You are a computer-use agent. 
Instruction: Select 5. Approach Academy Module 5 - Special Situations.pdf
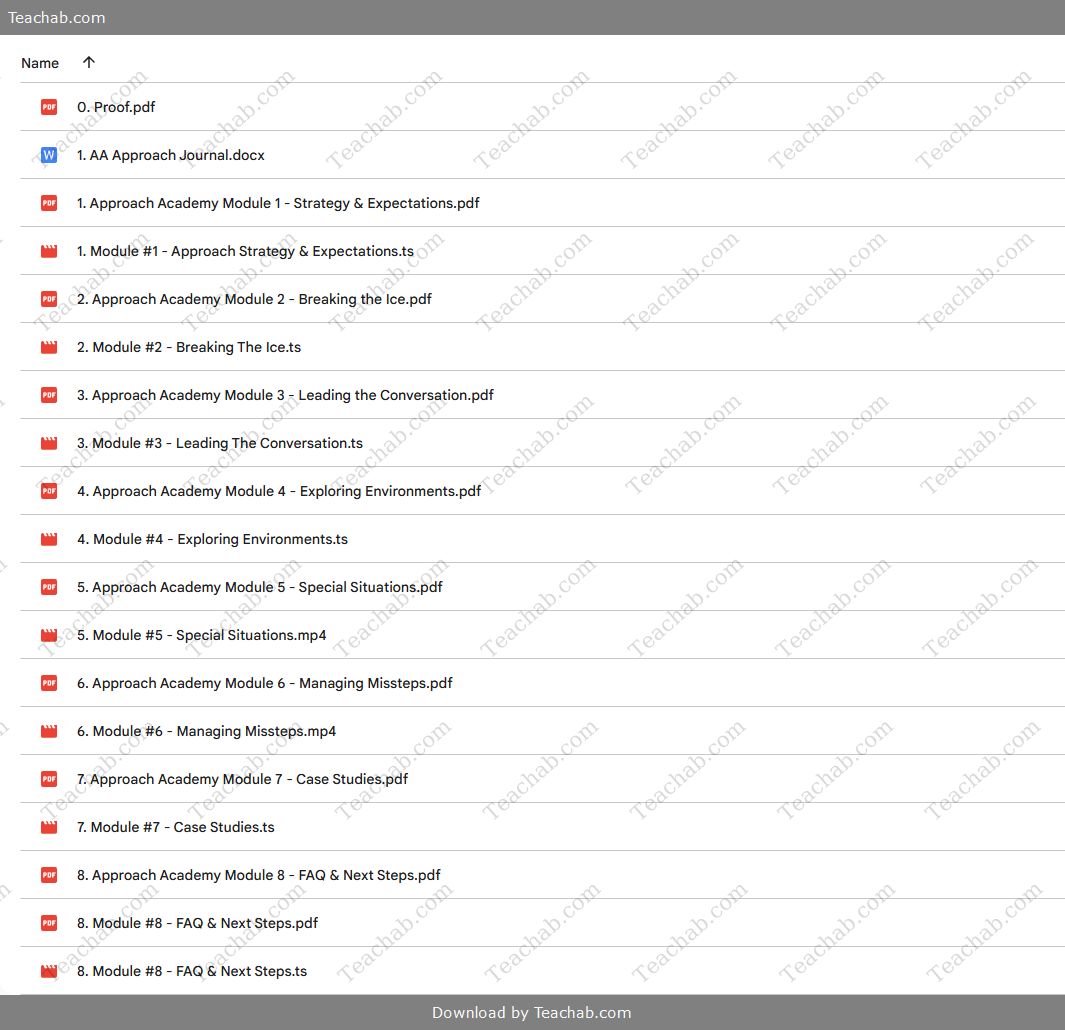[260, 587]
